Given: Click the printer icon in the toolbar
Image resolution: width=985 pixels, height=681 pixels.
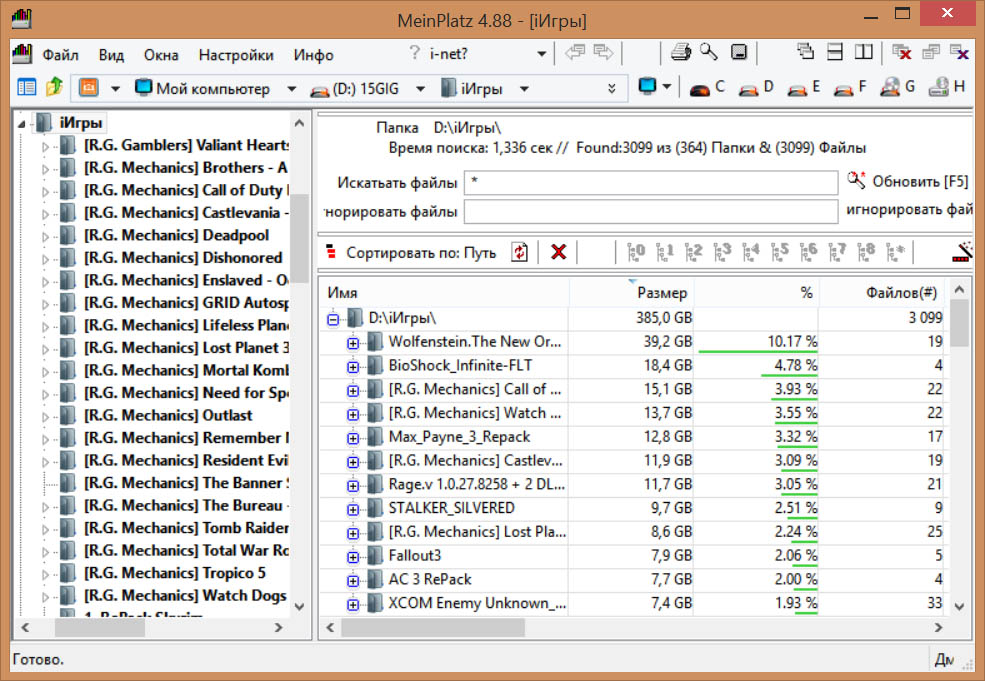Looking at the screenshot, I should 681,52.
